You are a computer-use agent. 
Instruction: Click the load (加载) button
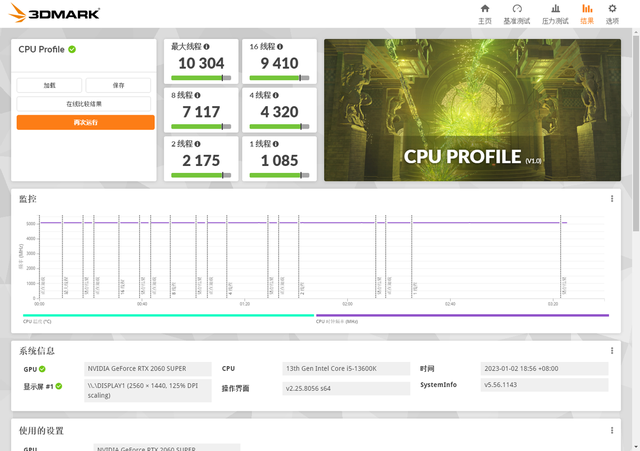[49, 85]
